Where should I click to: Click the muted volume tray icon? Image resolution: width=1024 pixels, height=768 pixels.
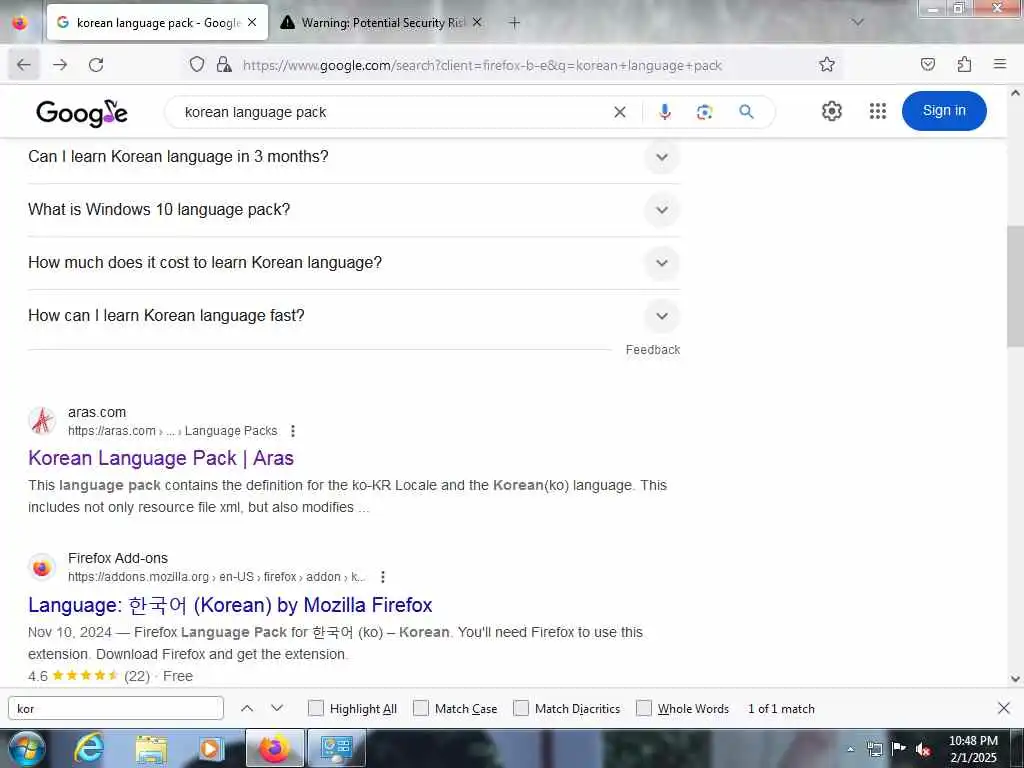(x=923, y=750)
